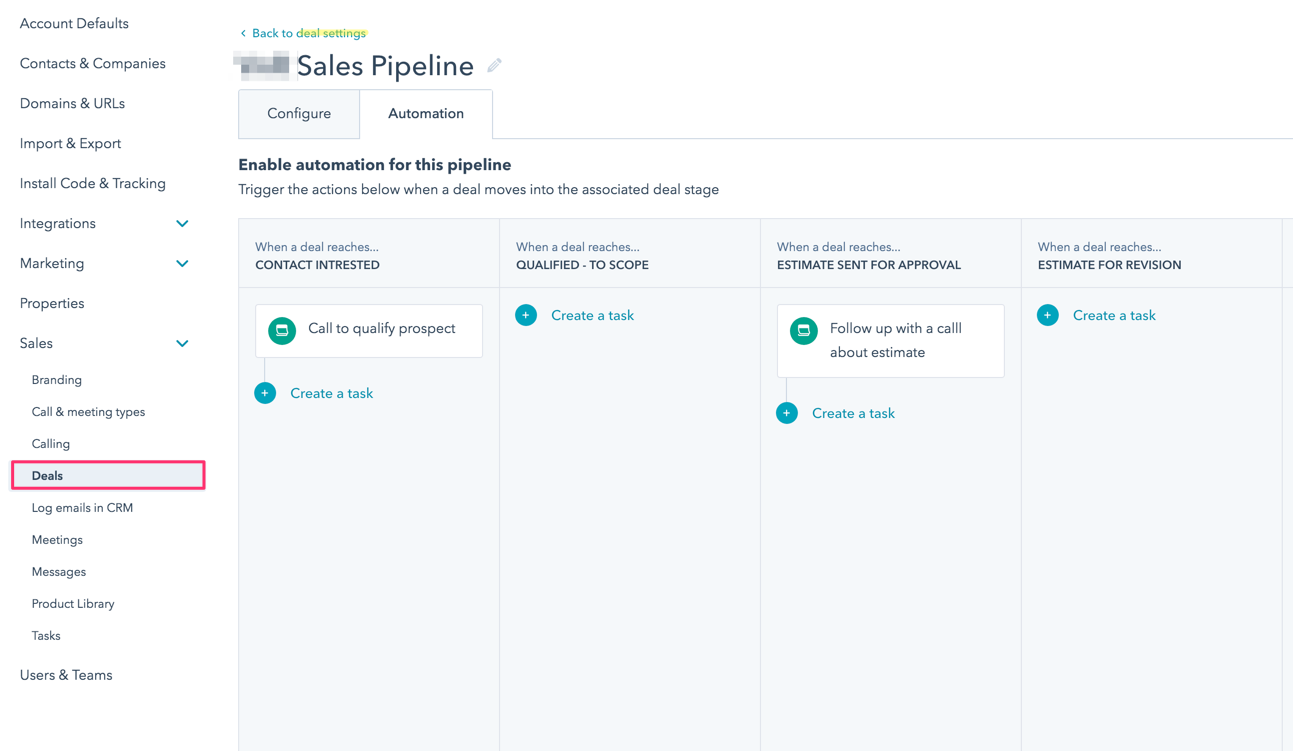This screenshot has width=1293, height=751.
Task: Click back arrow beside deal settings link
Action: click(243, 33)
